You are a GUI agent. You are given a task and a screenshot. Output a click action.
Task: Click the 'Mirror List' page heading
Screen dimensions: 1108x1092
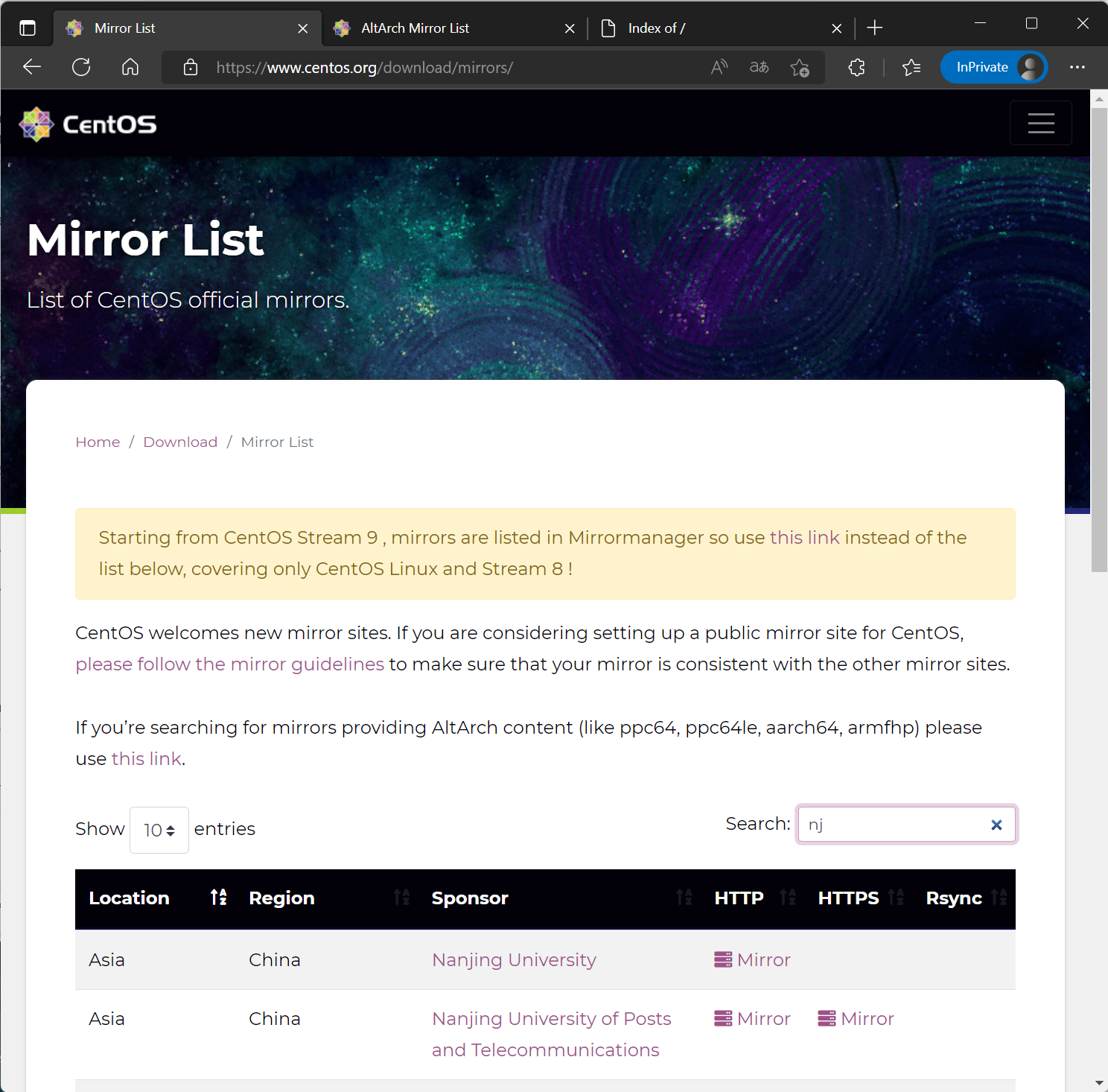(146, 240)
